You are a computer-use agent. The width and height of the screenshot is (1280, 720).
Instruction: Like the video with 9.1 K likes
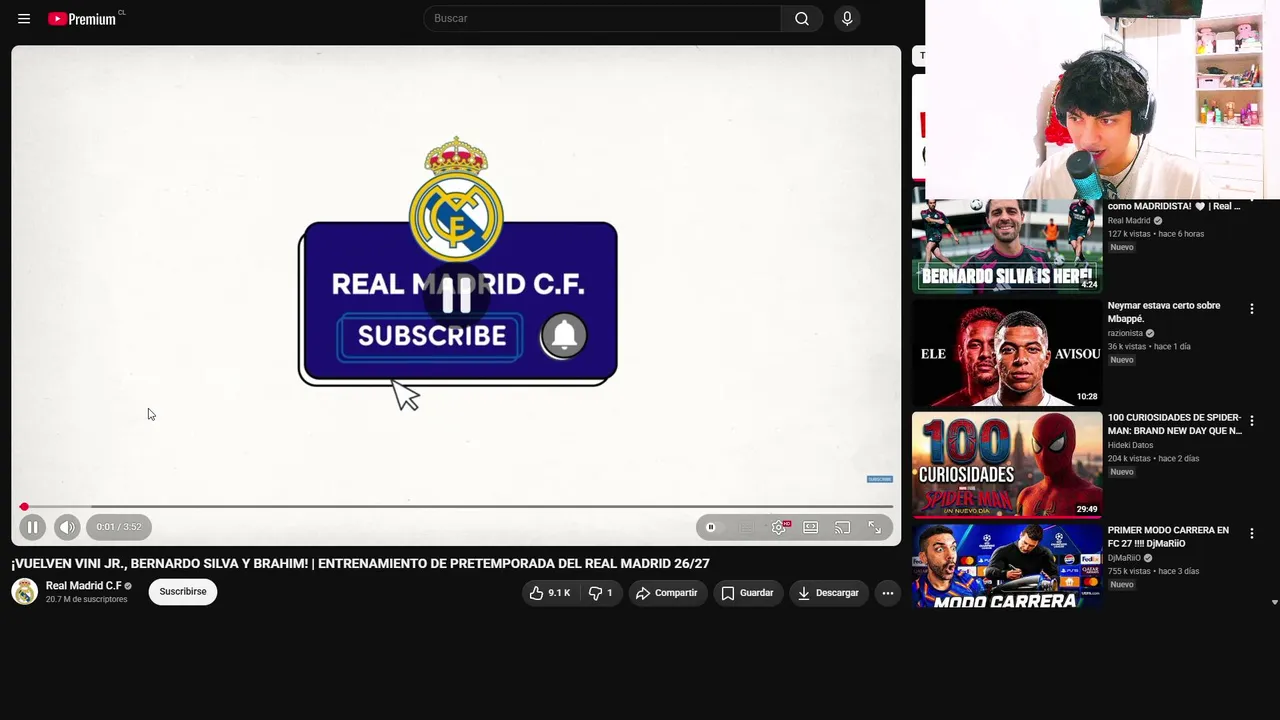pyautogui.click(x=550, y=593)
